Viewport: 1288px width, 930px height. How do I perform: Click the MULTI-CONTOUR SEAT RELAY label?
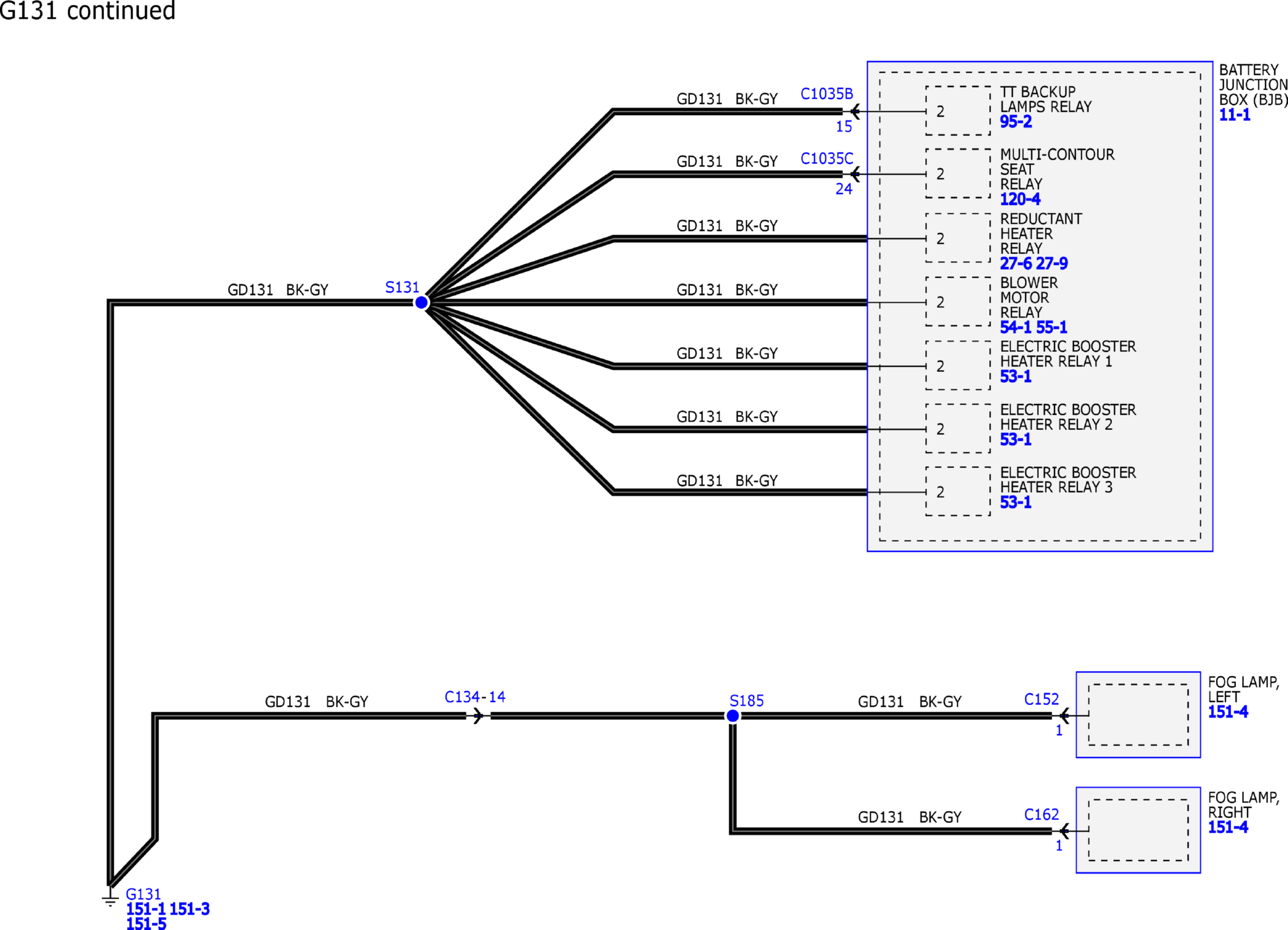point(1057,169)
